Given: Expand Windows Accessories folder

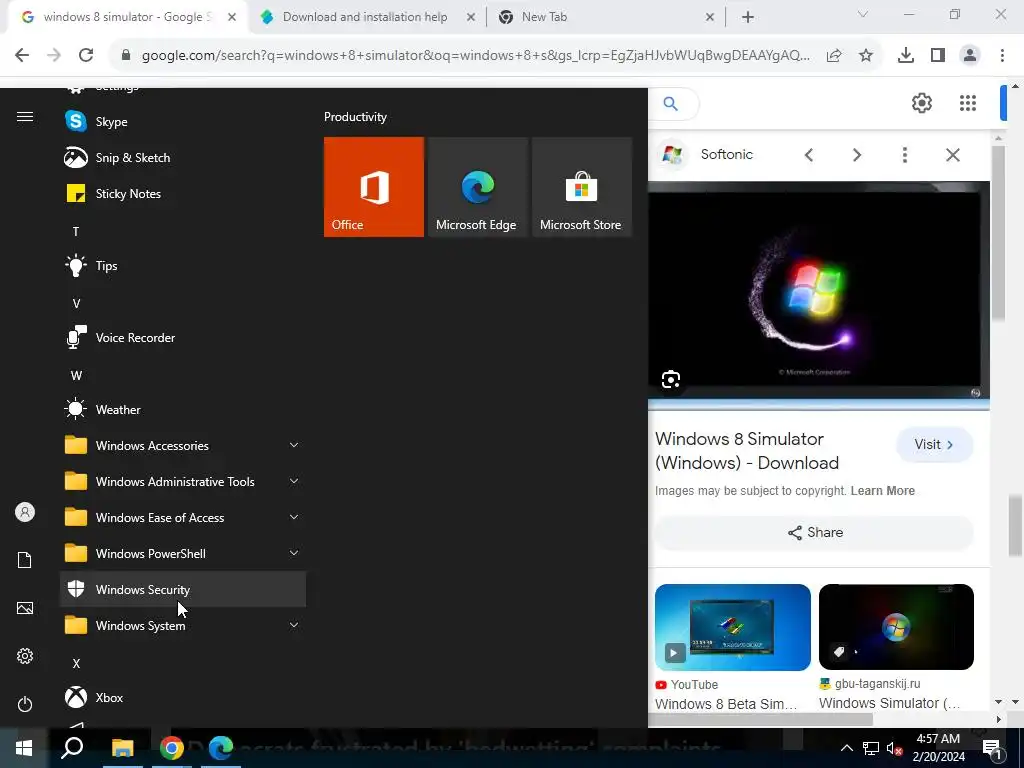Looking at the screenshot, I should pyautogui.click(x=183, y=445).
